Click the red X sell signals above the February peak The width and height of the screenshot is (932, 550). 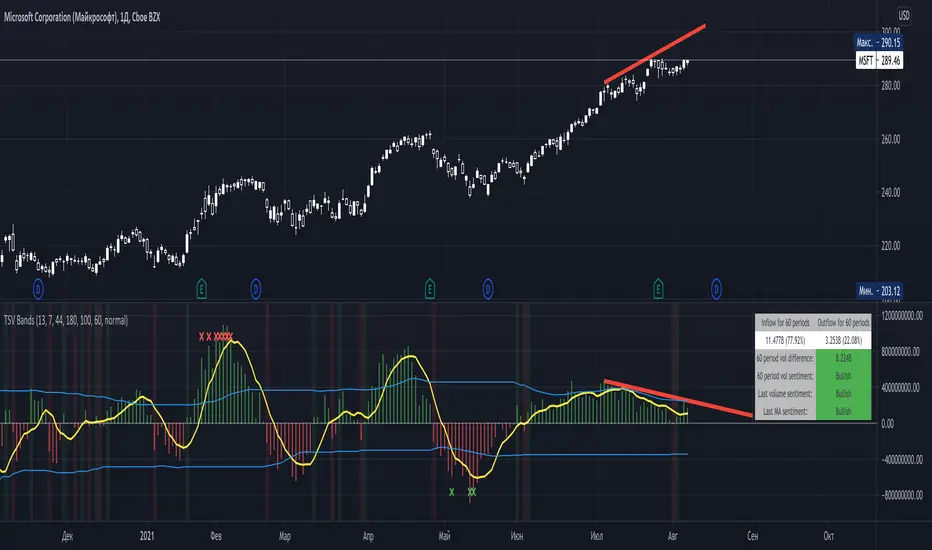point(216,337)
